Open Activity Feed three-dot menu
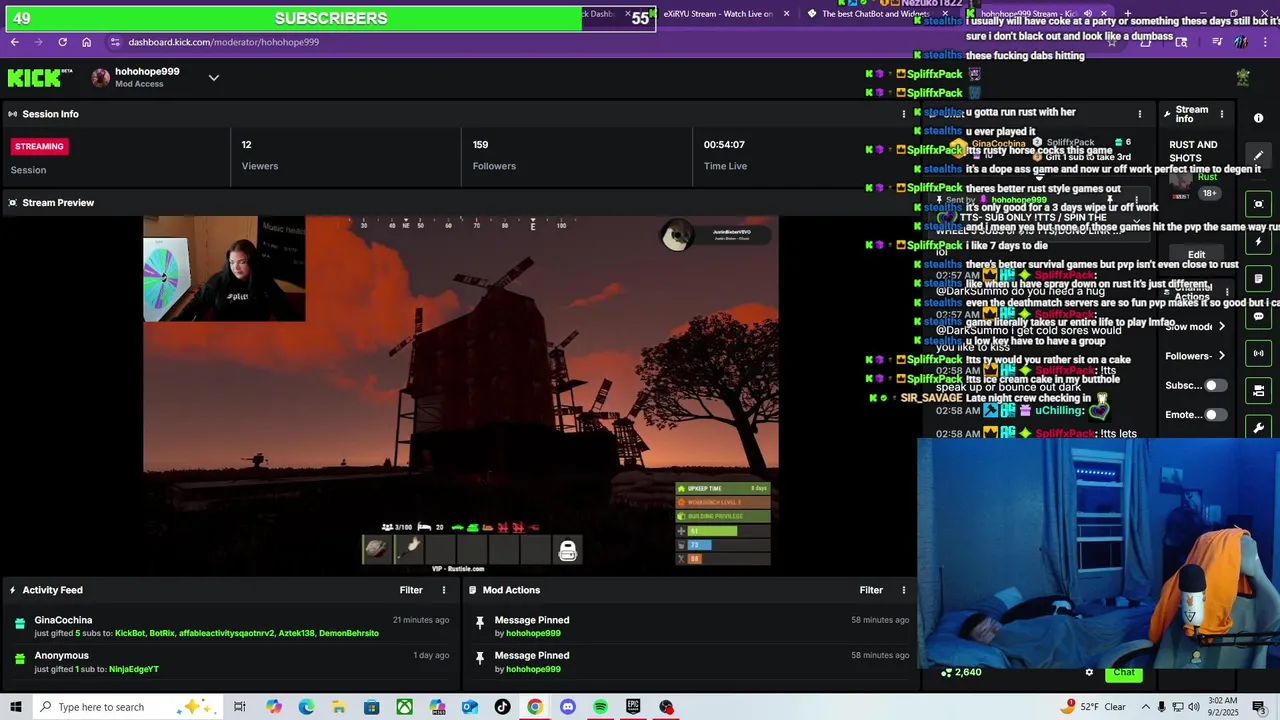This screenshot has height=720, width=1280. pyautogui.click(x=444, y=590)
